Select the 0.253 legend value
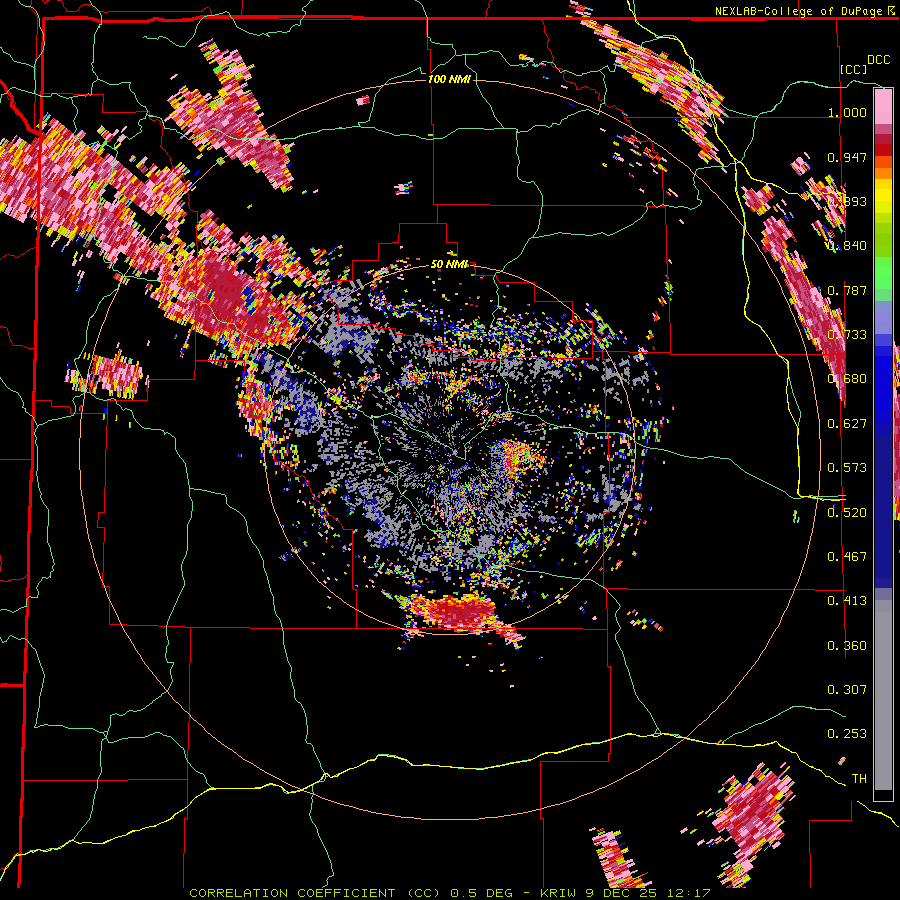The height and width of the screenshot is (900, 900). pos(847,734)
